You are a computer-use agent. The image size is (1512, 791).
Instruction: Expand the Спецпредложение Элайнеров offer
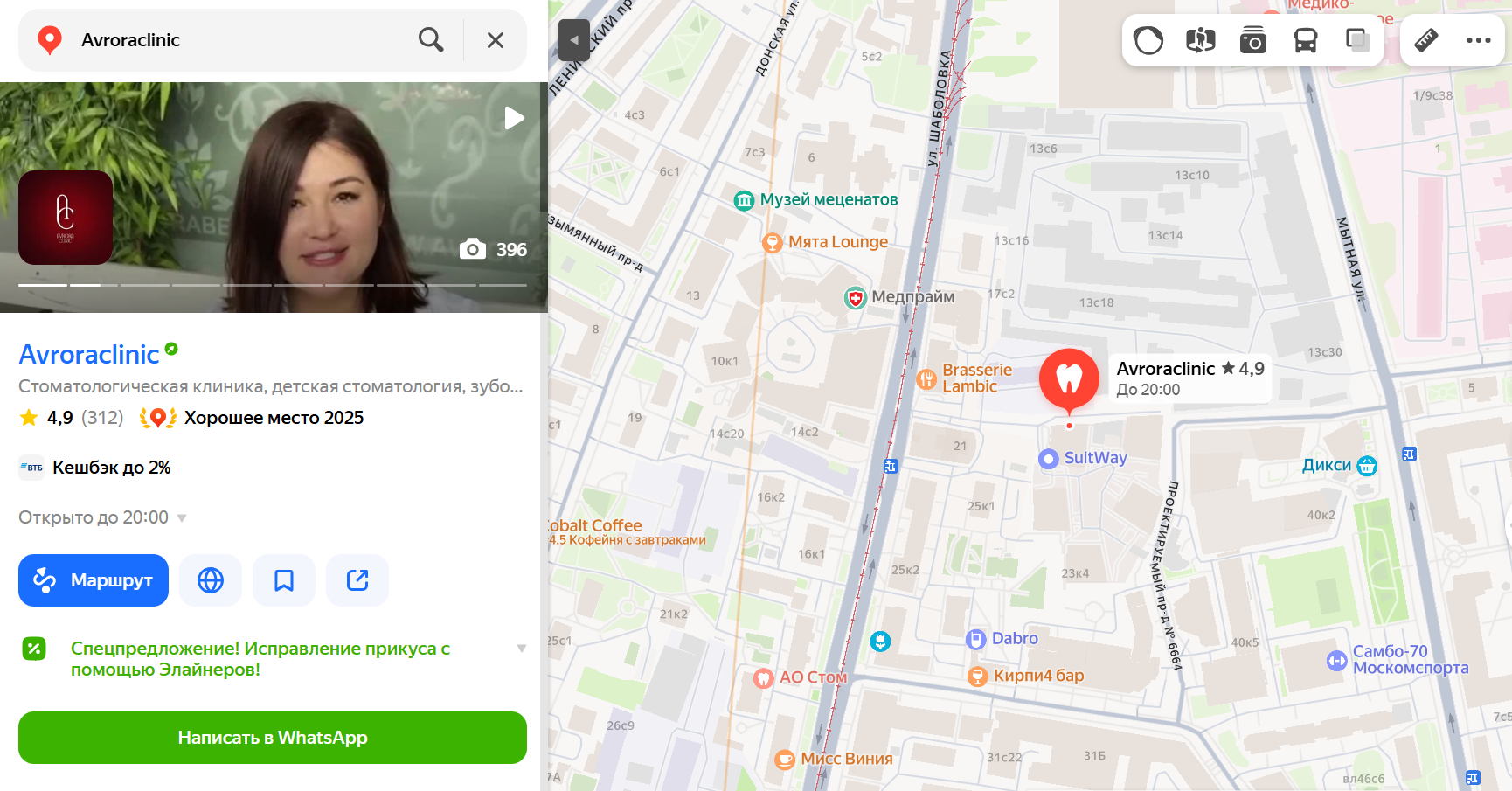(273, 659)
